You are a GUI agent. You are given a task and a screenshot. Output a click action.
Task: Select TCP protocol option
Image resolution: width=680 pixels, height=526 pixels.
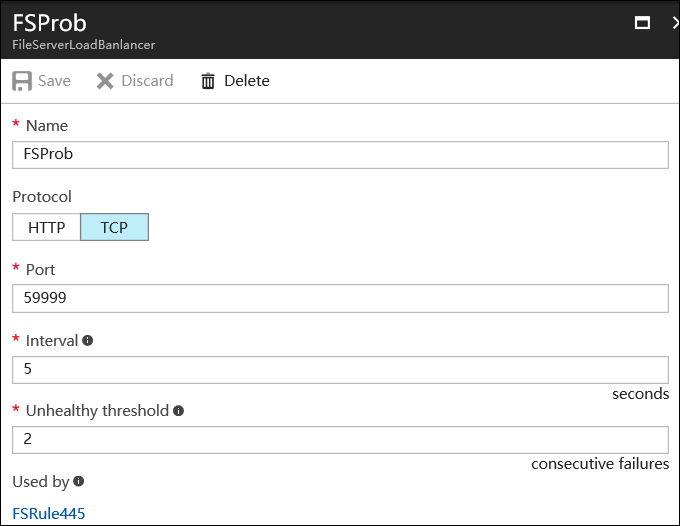point(114,227)
